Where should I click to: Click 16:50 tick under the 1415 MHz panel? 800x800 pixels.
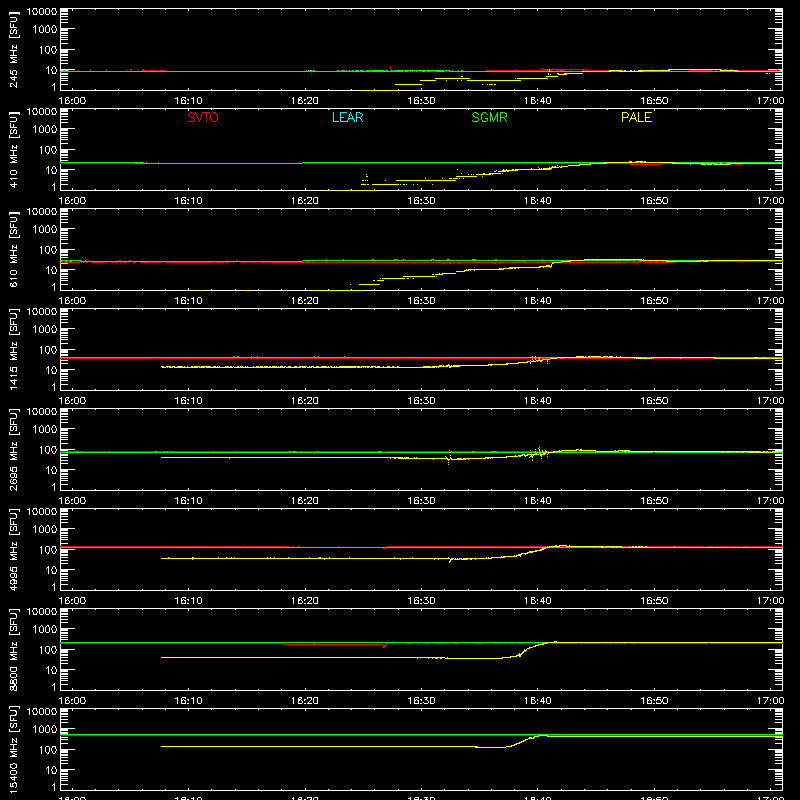654,401
